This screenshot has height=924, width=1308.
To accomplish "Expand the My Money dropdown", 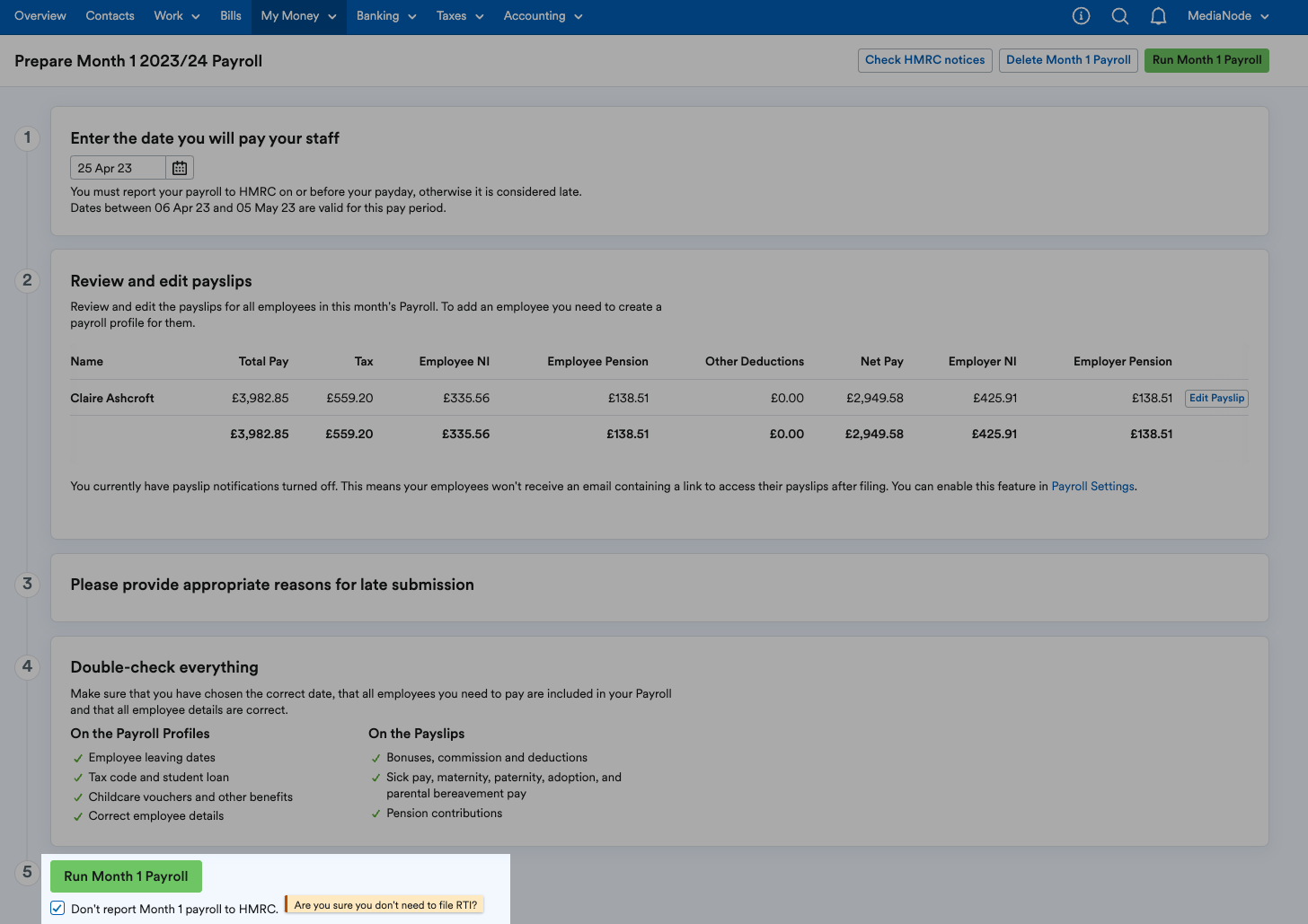I will pos(299,16).
